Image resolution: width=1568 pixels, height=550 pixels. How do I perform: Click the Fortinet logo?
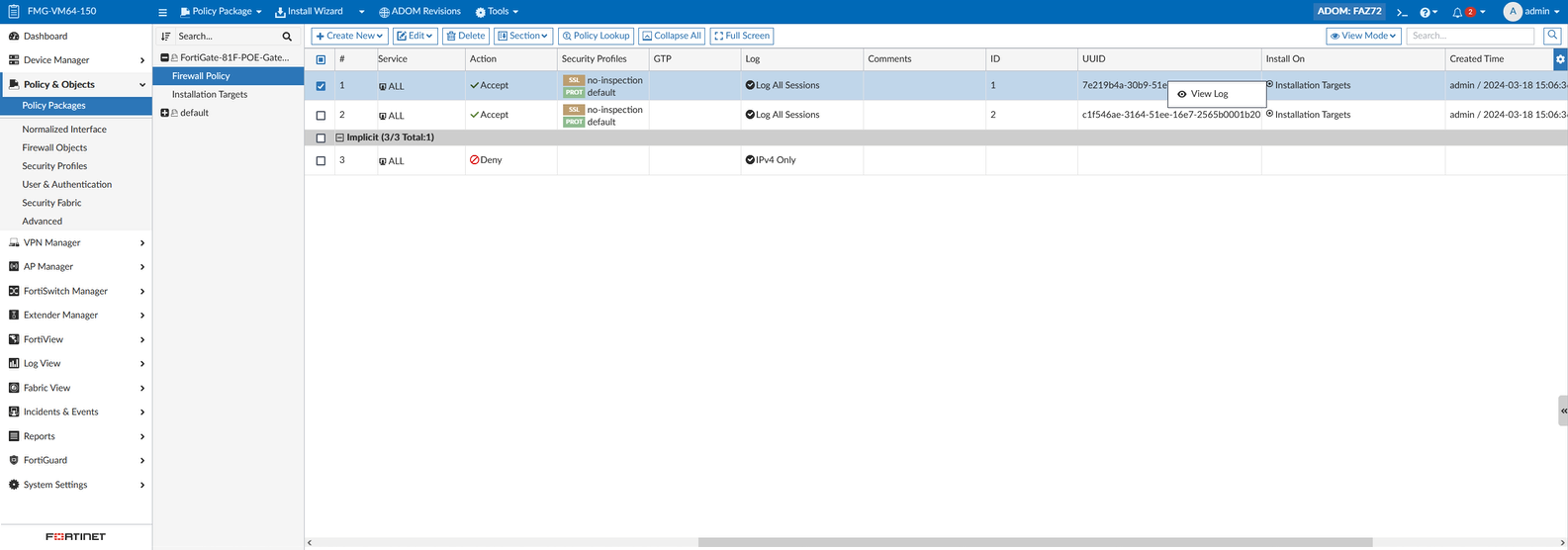(x=76, y=536)
